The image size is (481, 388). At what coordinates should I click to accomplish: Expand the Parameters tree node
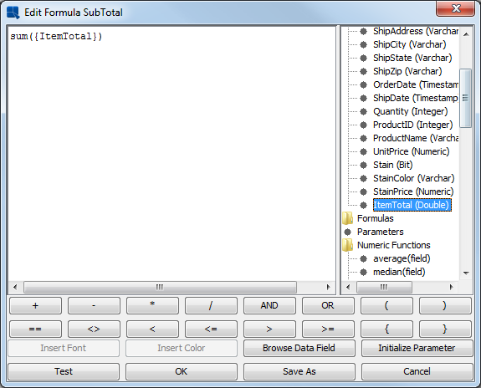click(x=380, y=232)
